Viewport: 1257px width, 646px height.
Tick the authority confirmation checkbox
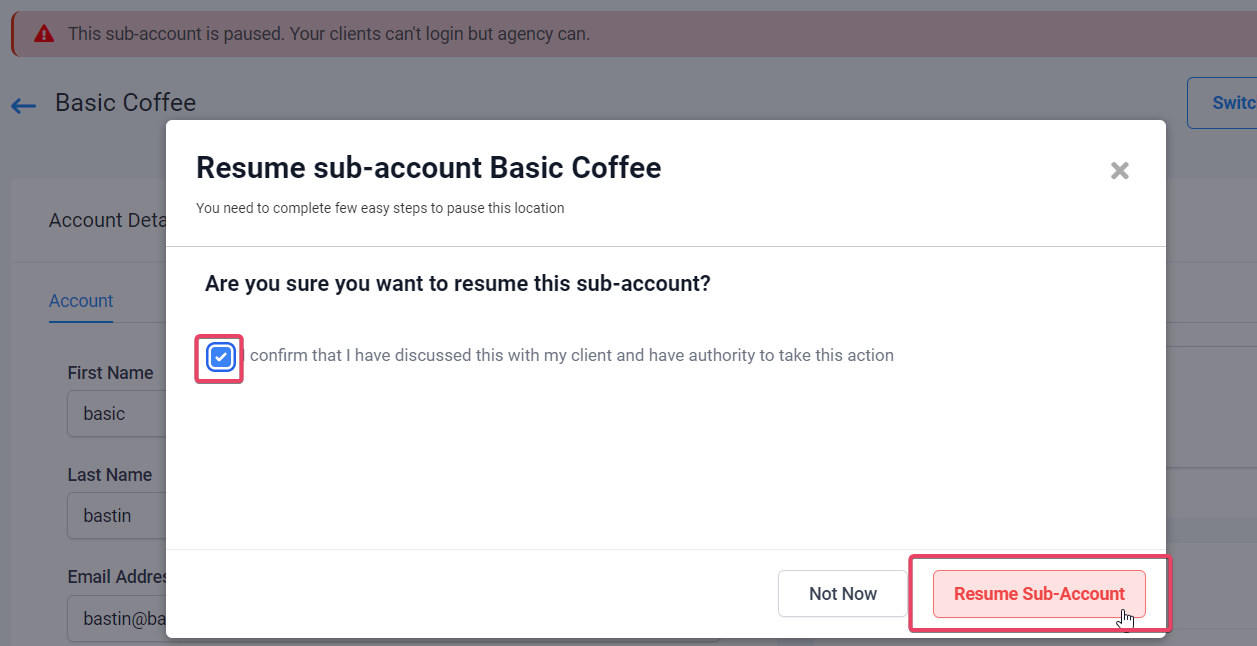[221, 357]
